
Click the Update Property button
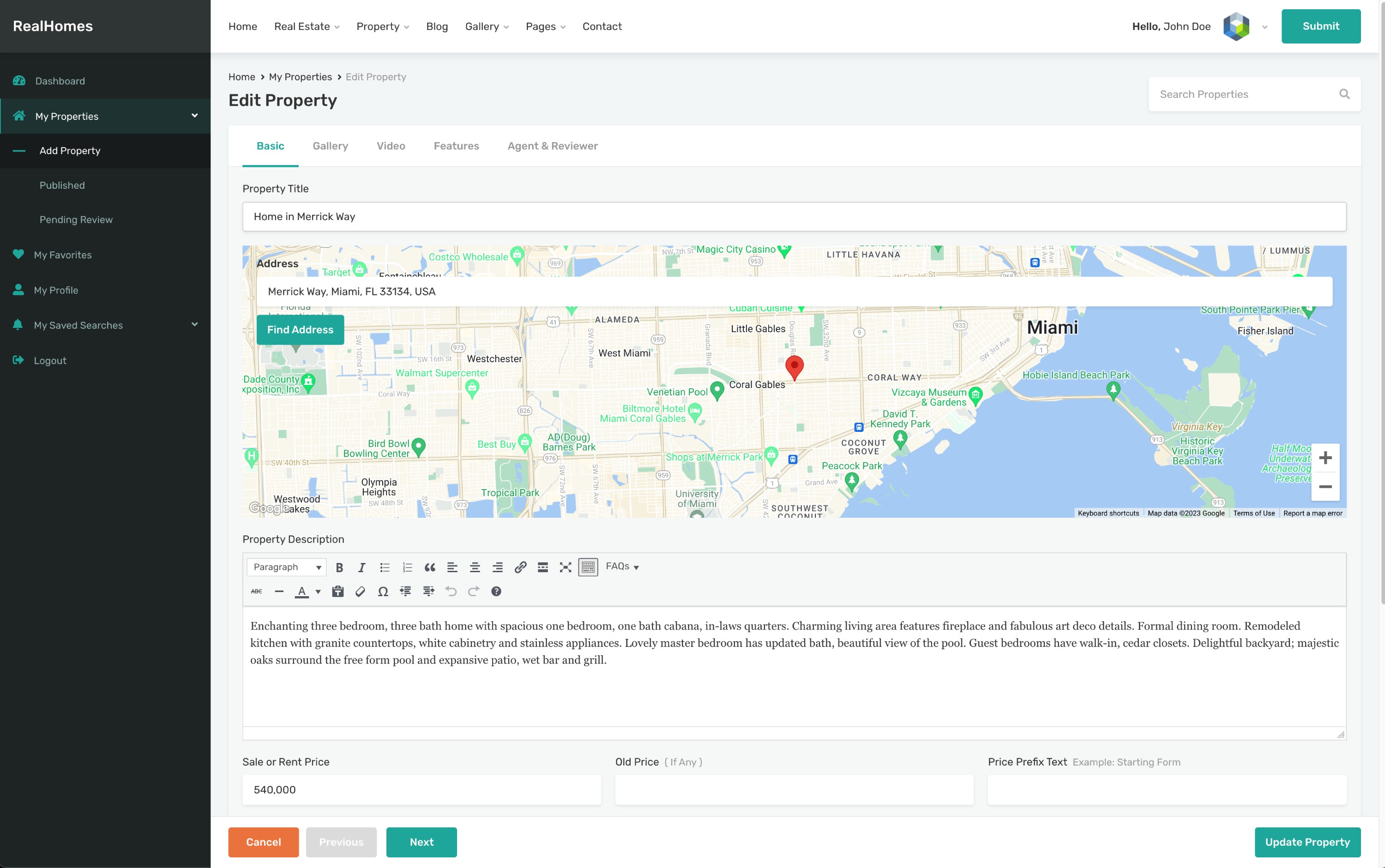(1307, 842)
